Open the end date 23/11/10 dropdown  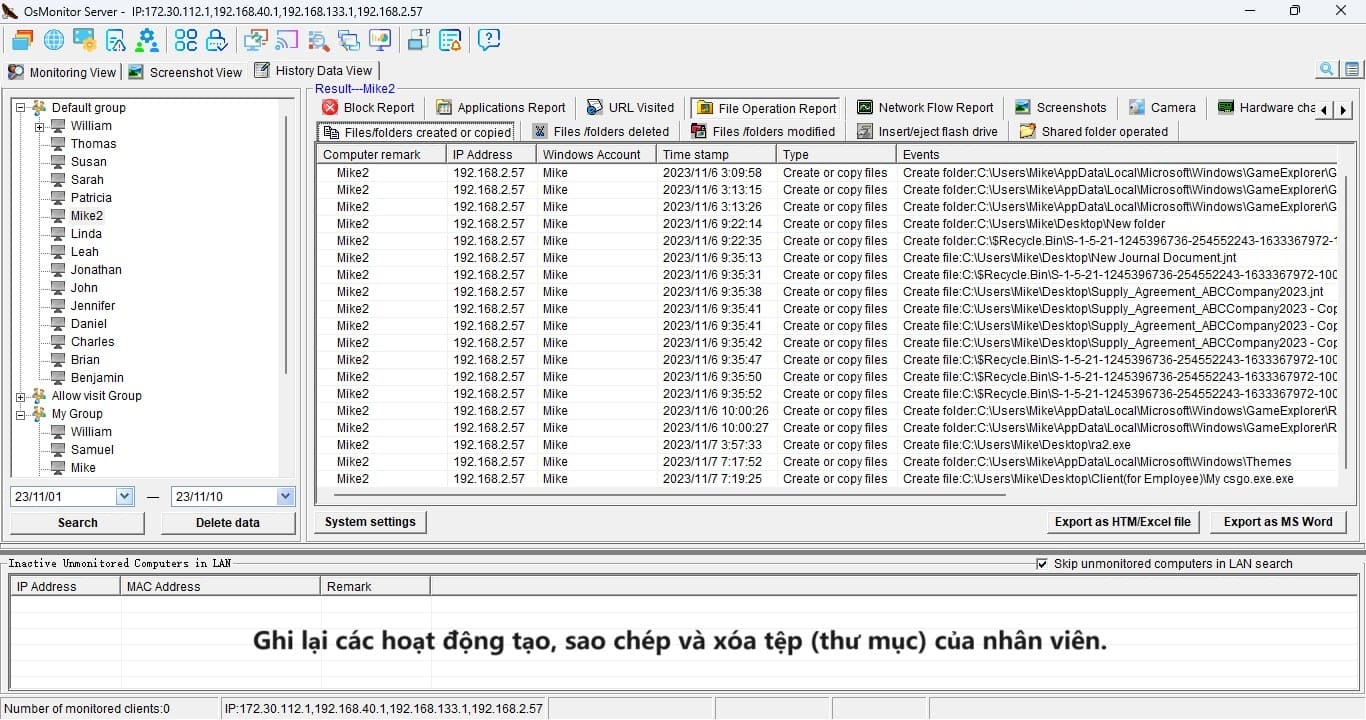(286, 496)
